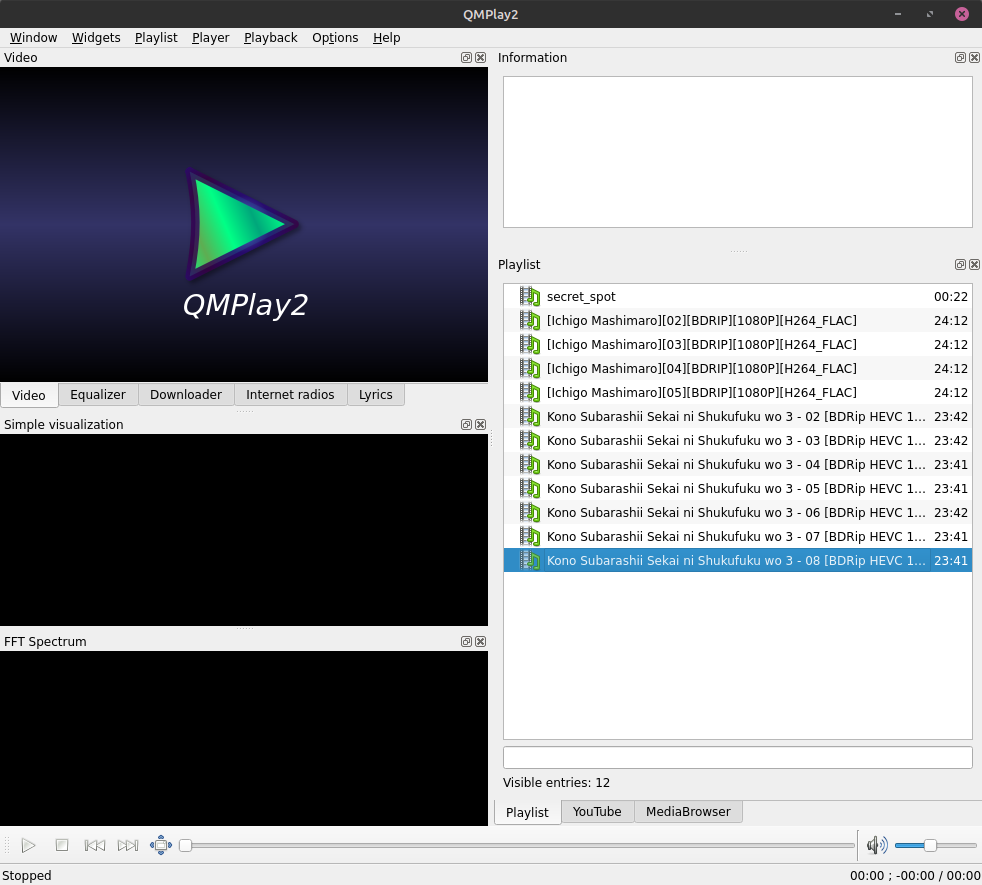This screenshot has width=982, height=885.
Task: Start playback with the Play button
Action: coord(28,846)
